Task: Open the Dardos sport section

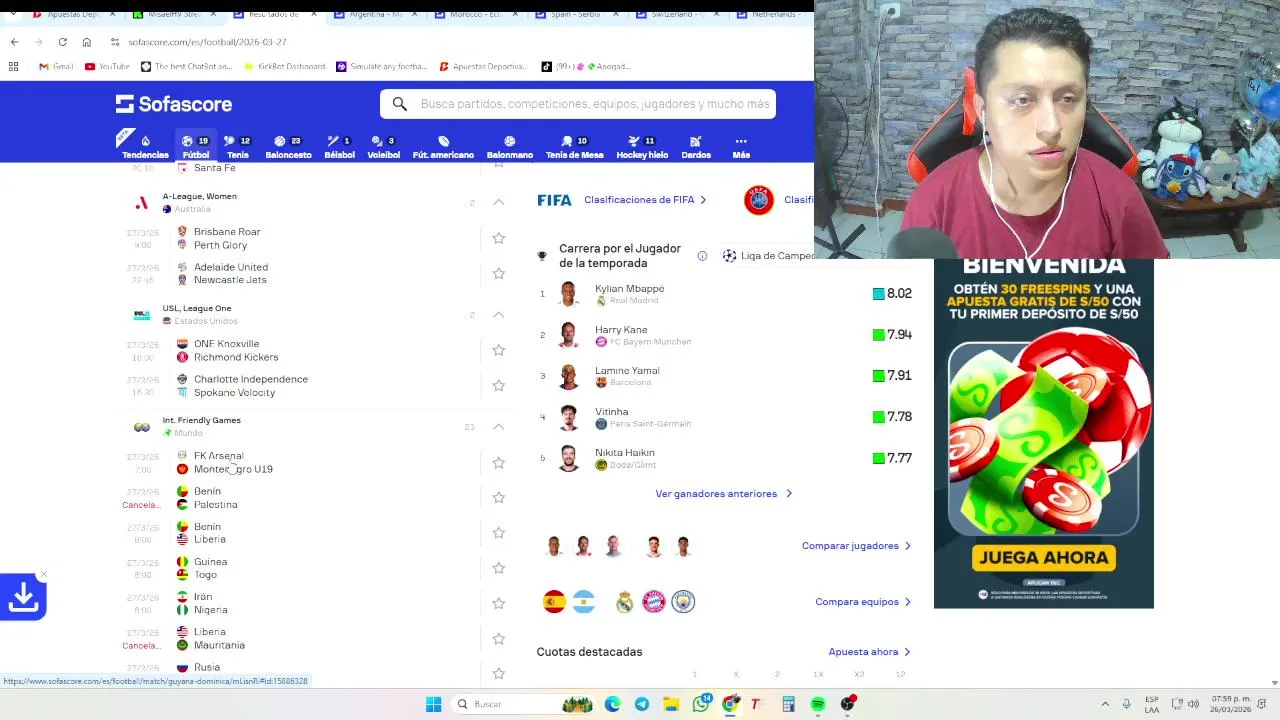Action: coord(696,147)
